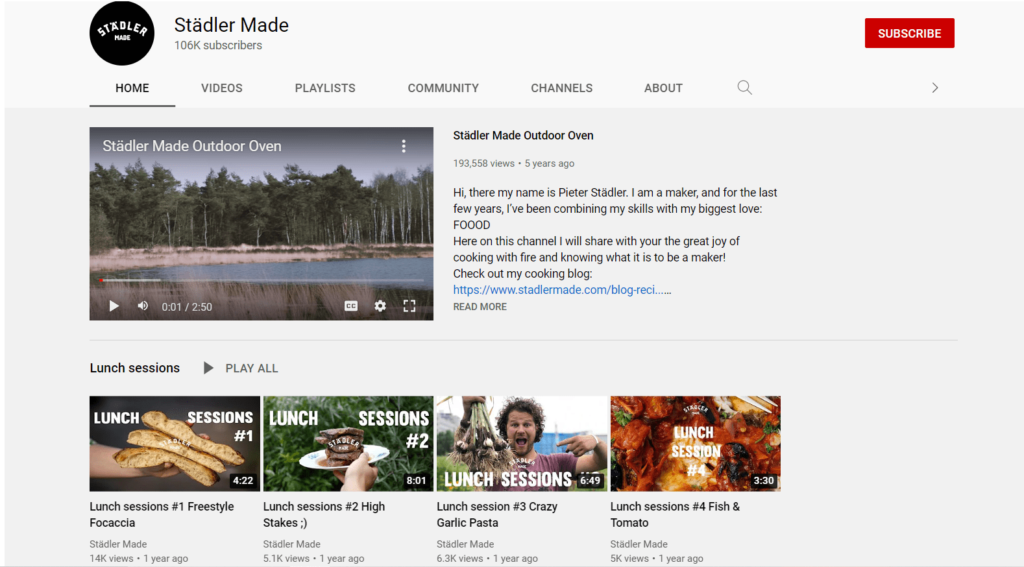The width and height of the screenshot is (1024, 567).
Task: Click the 0:01 / 2:50 time display
Action: click(x=187, y=306)
